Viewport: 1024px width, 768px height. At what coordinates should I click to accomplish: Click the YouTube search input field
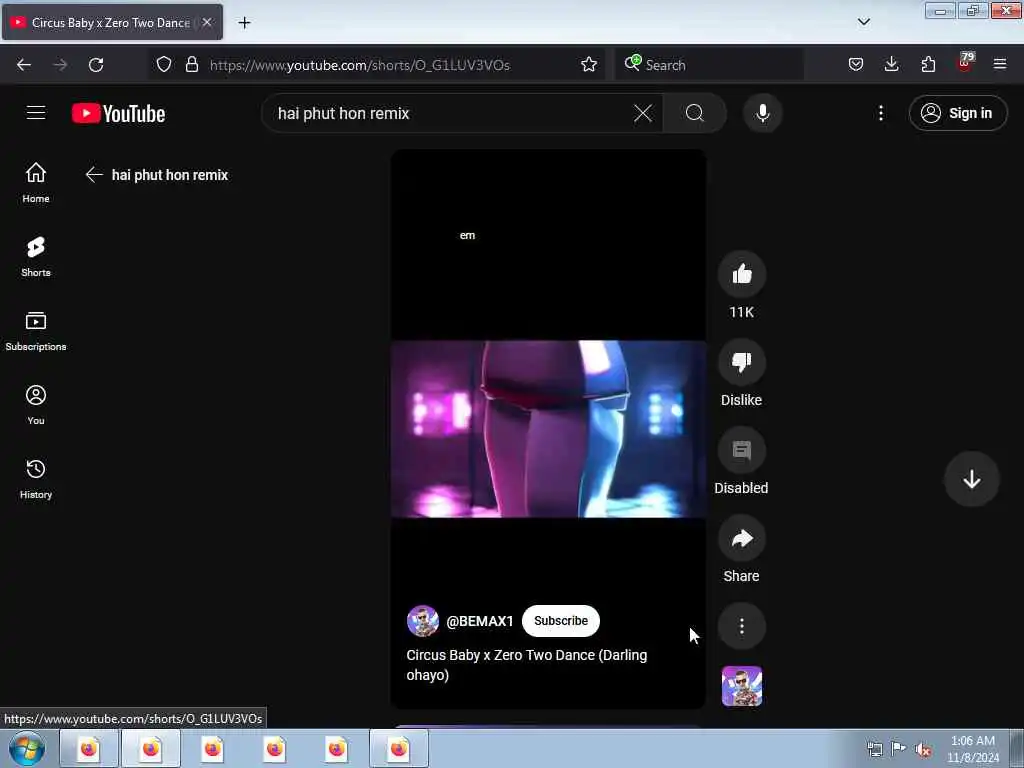[451, 113]
